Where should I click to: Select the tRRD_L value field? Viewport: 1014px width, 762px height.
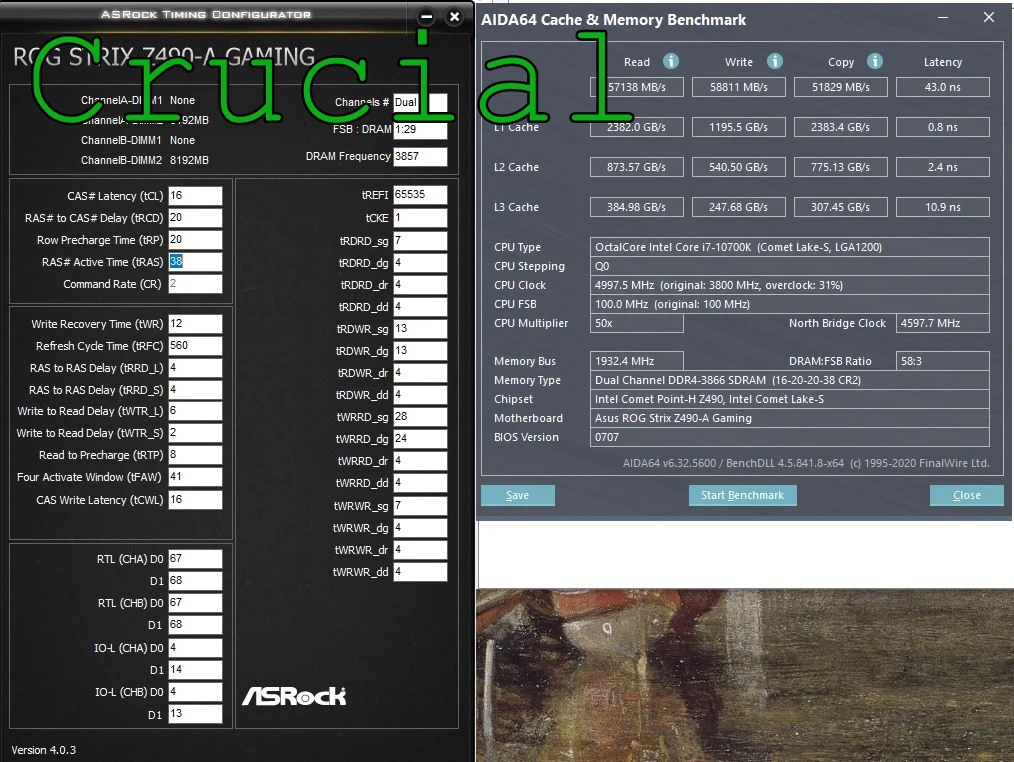pos(195,367)
